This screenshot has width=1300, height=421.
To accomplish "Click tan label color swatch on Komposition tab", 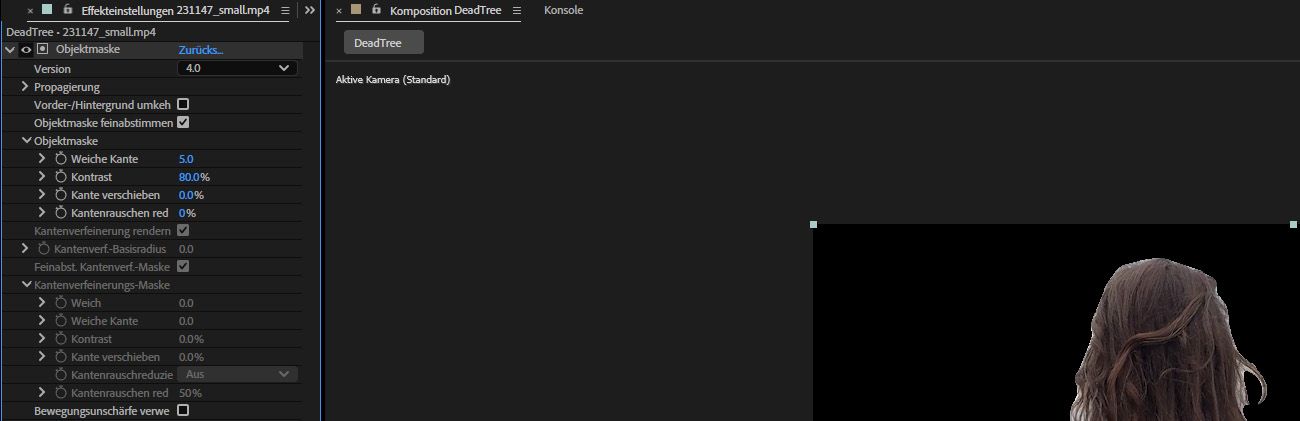I will coord(355,9).
